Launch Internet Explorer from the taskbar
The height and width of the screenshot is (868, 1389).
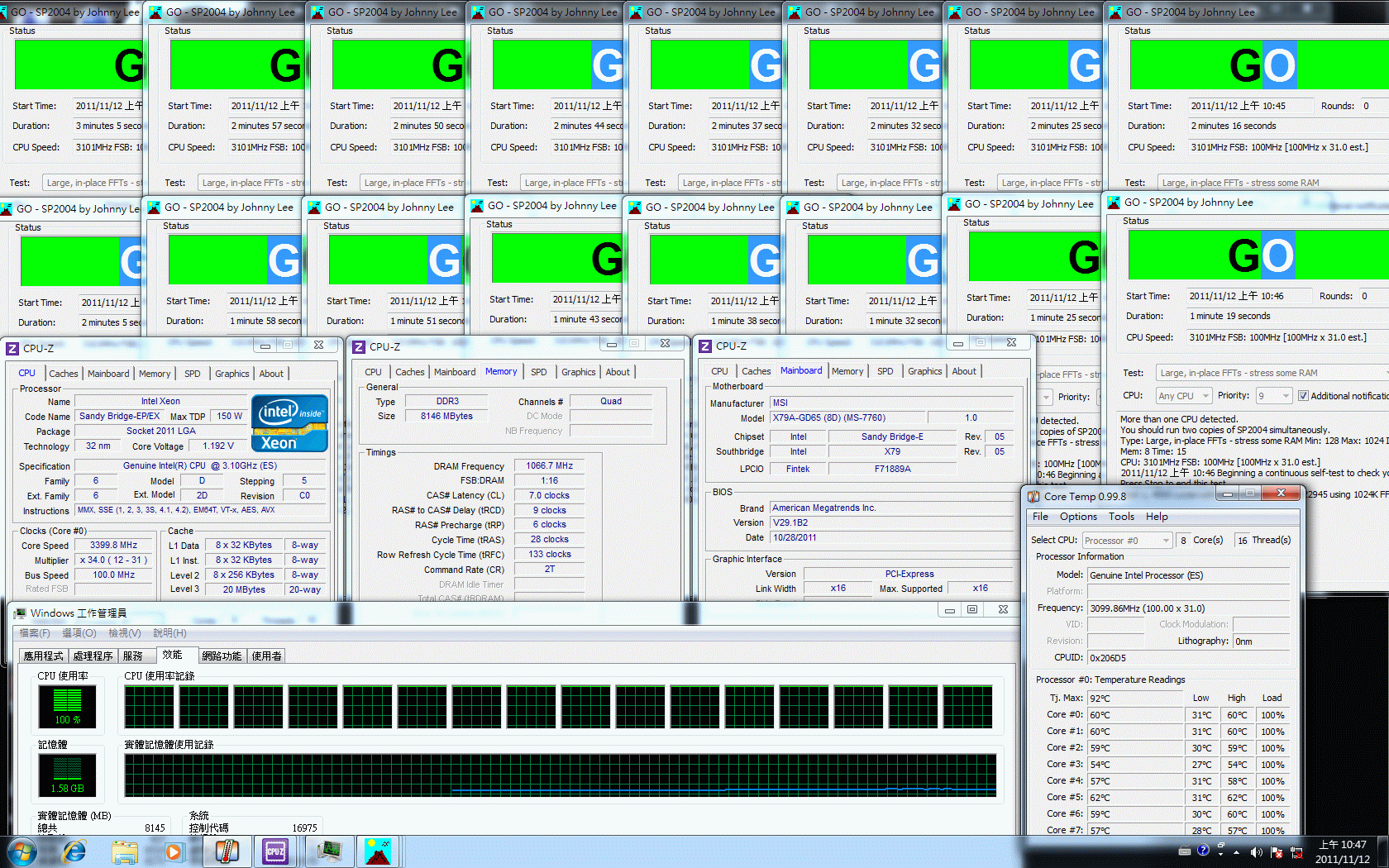74,851
